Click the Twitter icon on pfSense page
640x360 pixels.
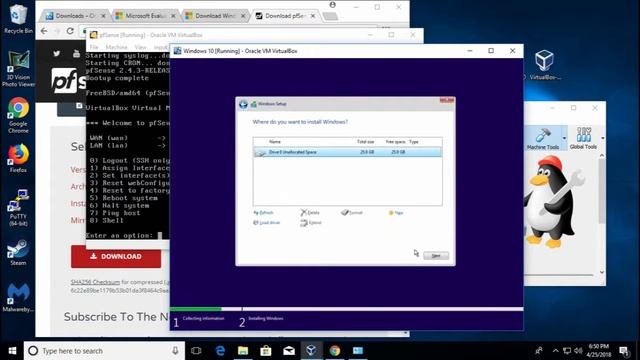pos(56,53)
